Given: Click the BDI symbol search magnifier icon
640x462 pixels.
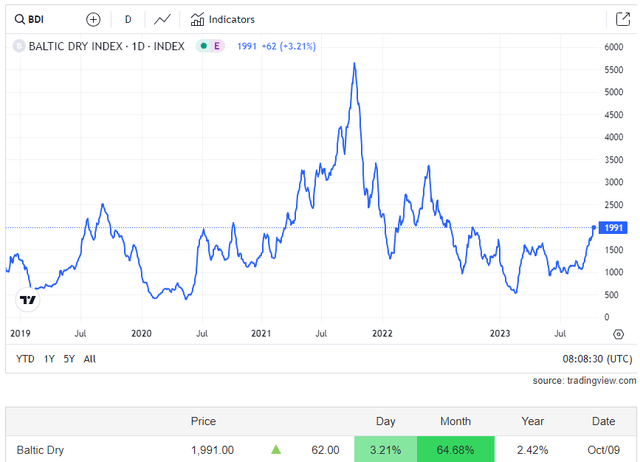Looking at the screenshot, I should tap(17, 19).
